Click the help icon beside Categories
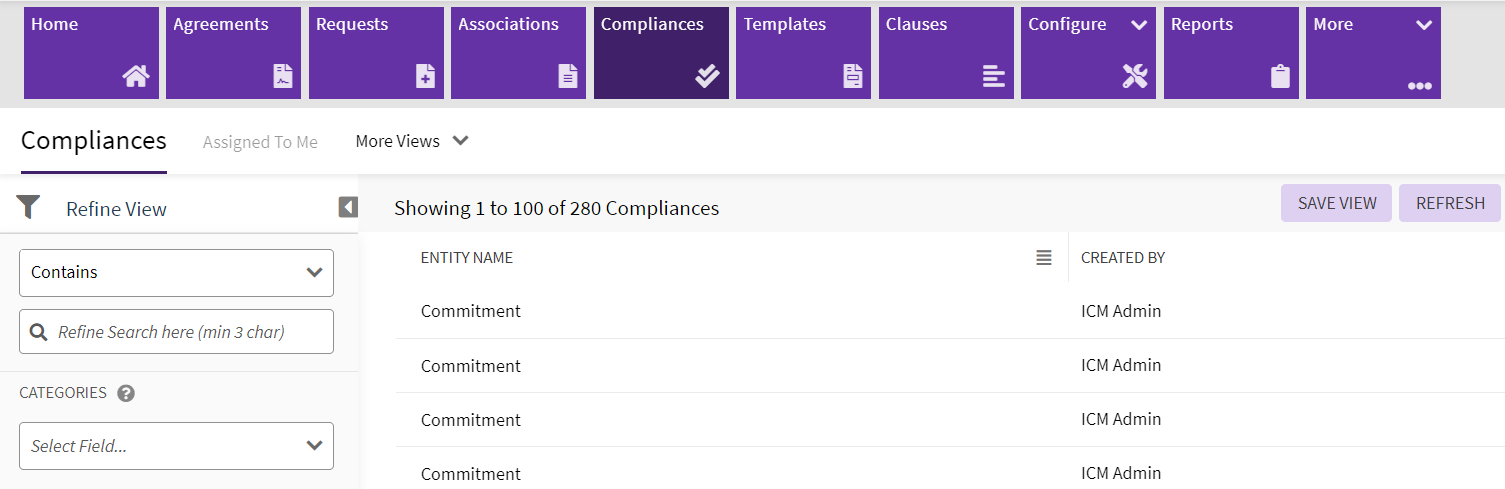 pos(126,393)
